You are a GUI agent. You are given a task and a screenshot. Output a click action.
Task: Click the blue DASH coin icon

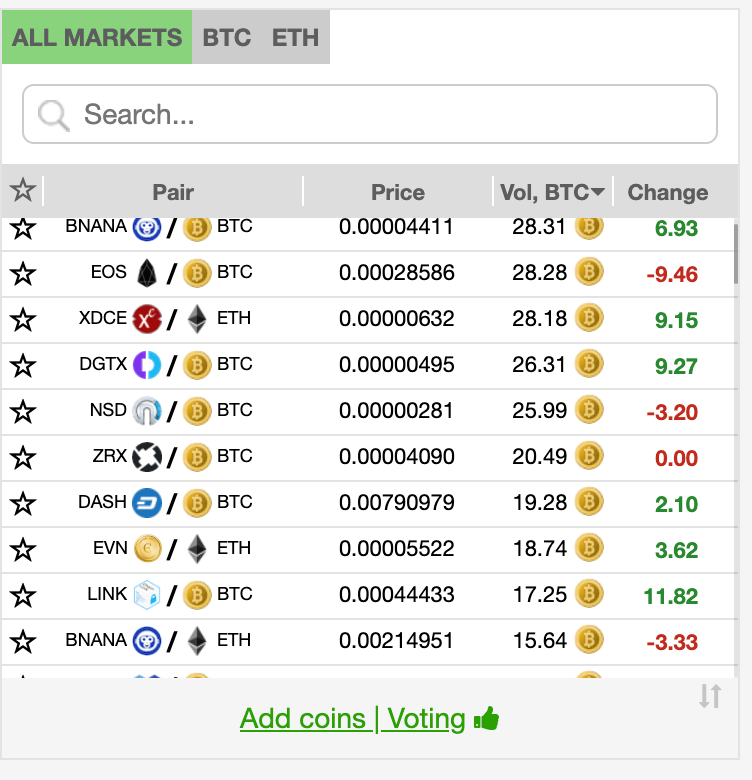pos(147,503)
